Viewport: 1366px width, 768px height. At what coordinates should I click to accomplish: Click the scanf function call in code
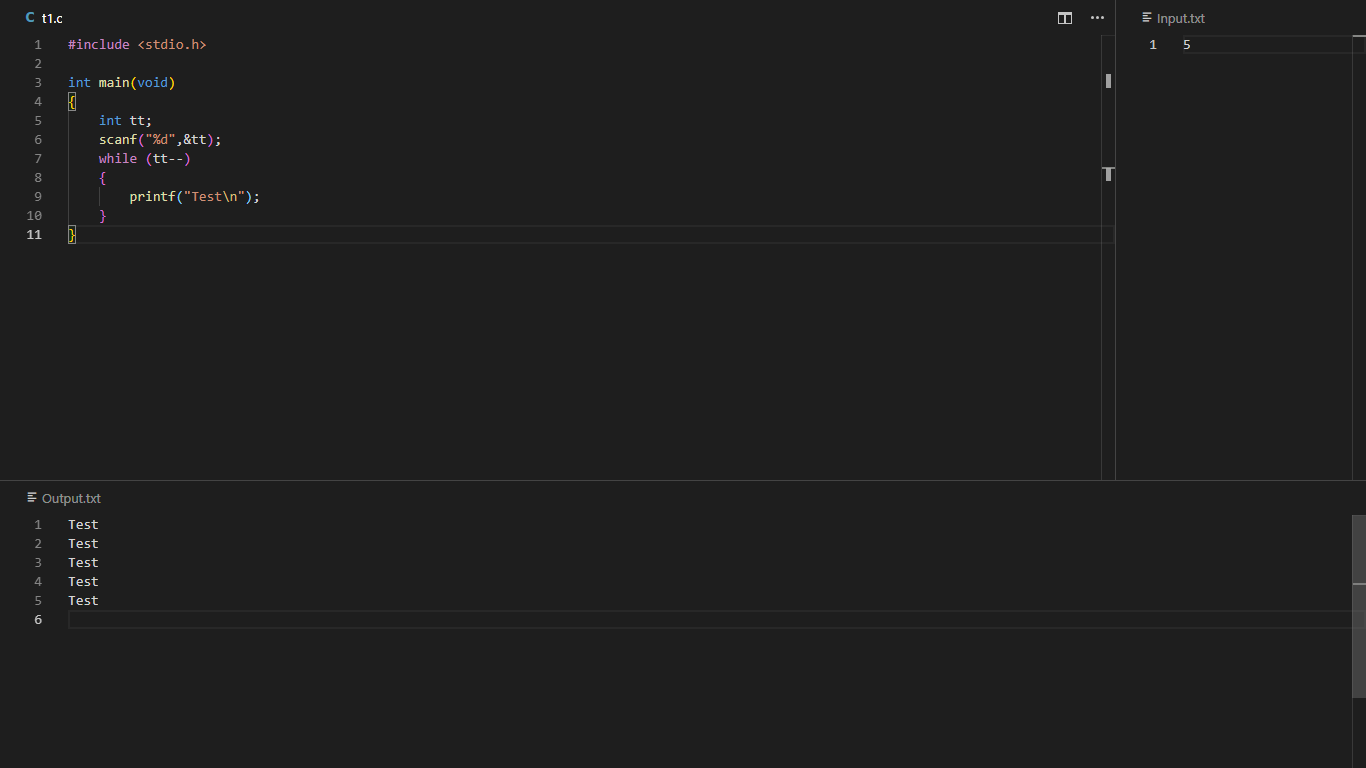[x=118, y=140]
